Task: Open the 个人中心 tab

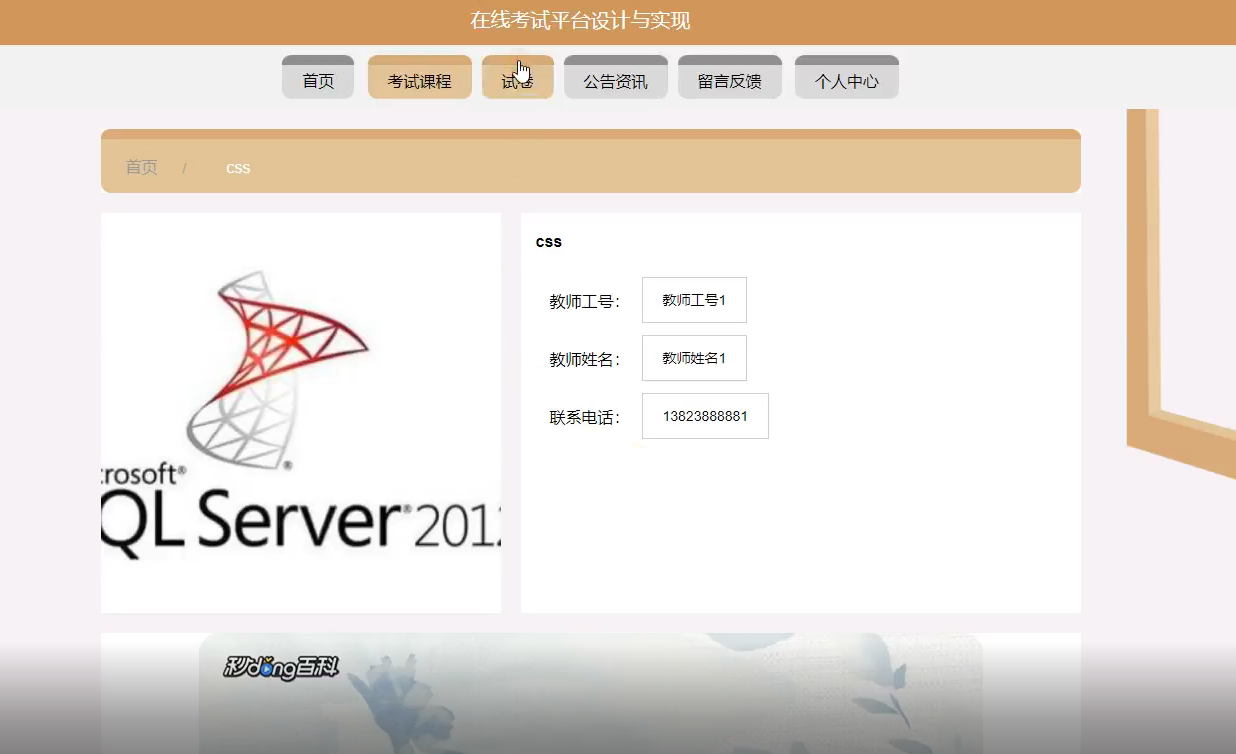Action: [x=847, y=77]
